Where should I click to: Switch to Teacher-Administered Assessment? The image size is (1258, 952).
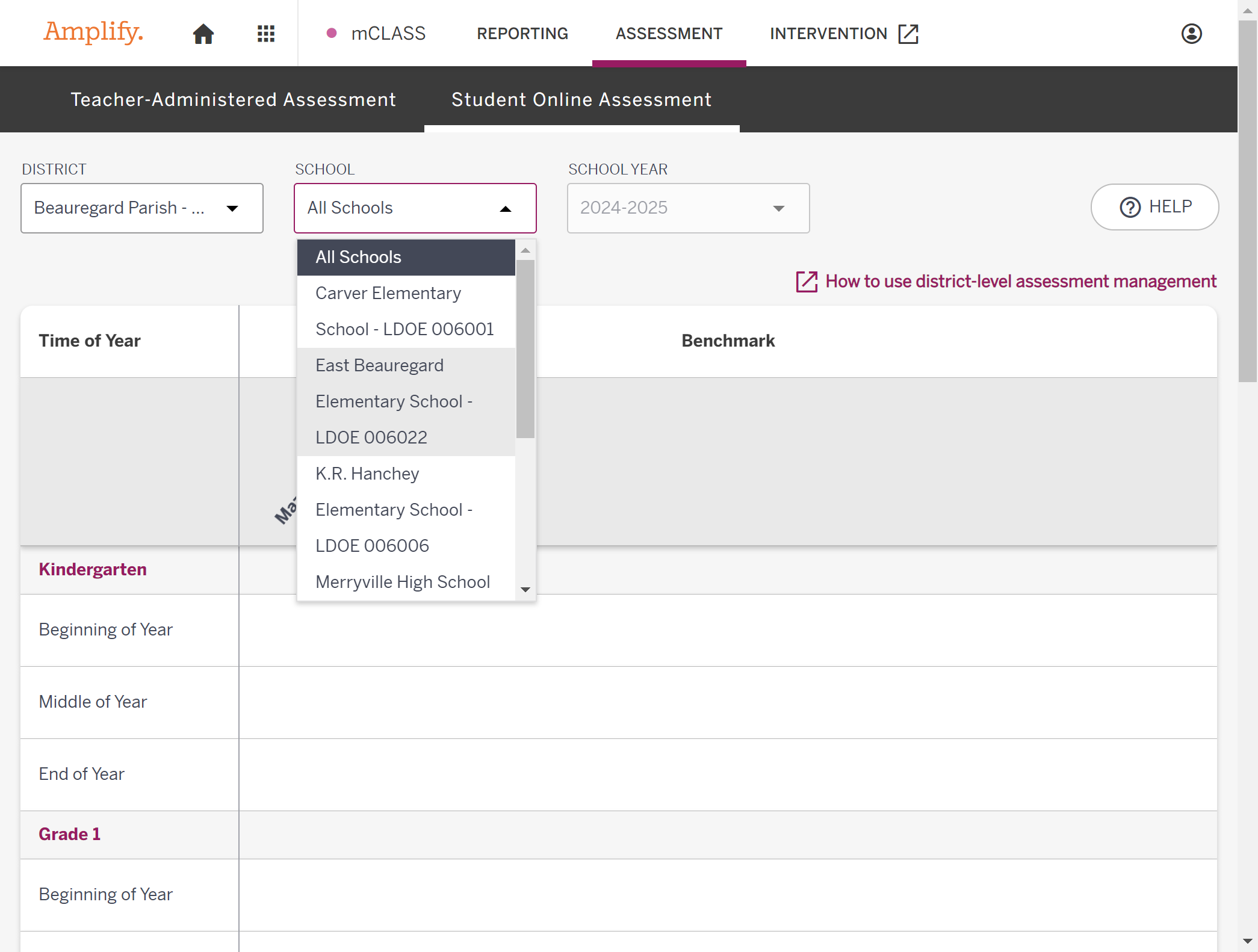click(234, 99)
